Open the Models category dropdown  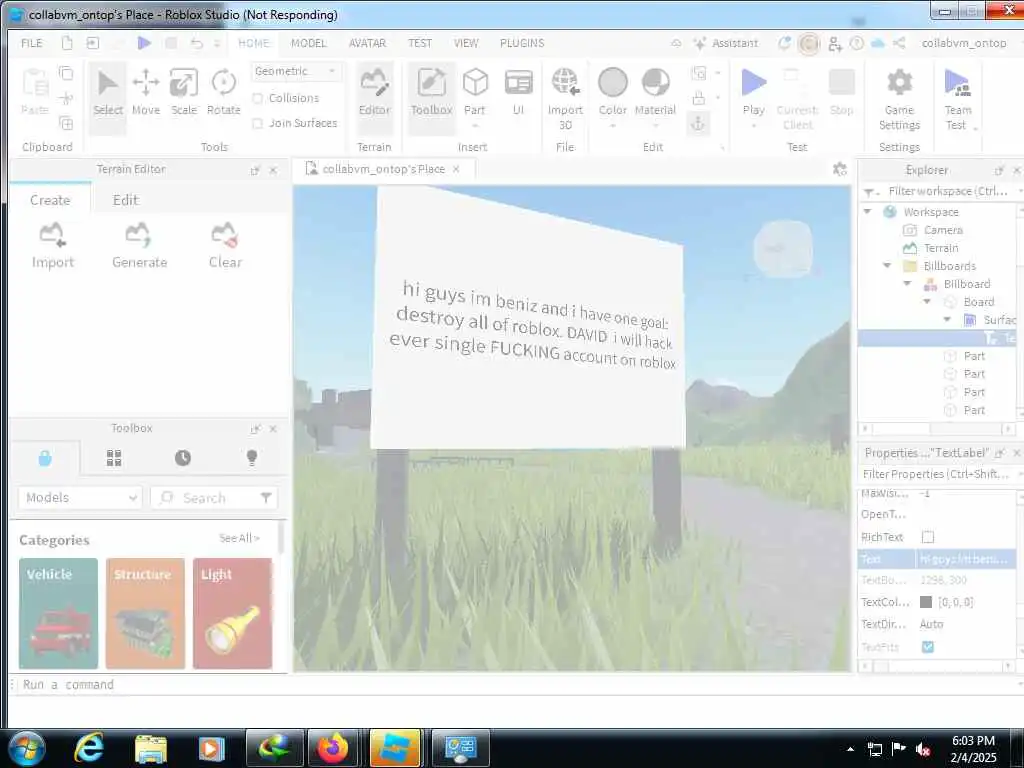coord(80,498)
